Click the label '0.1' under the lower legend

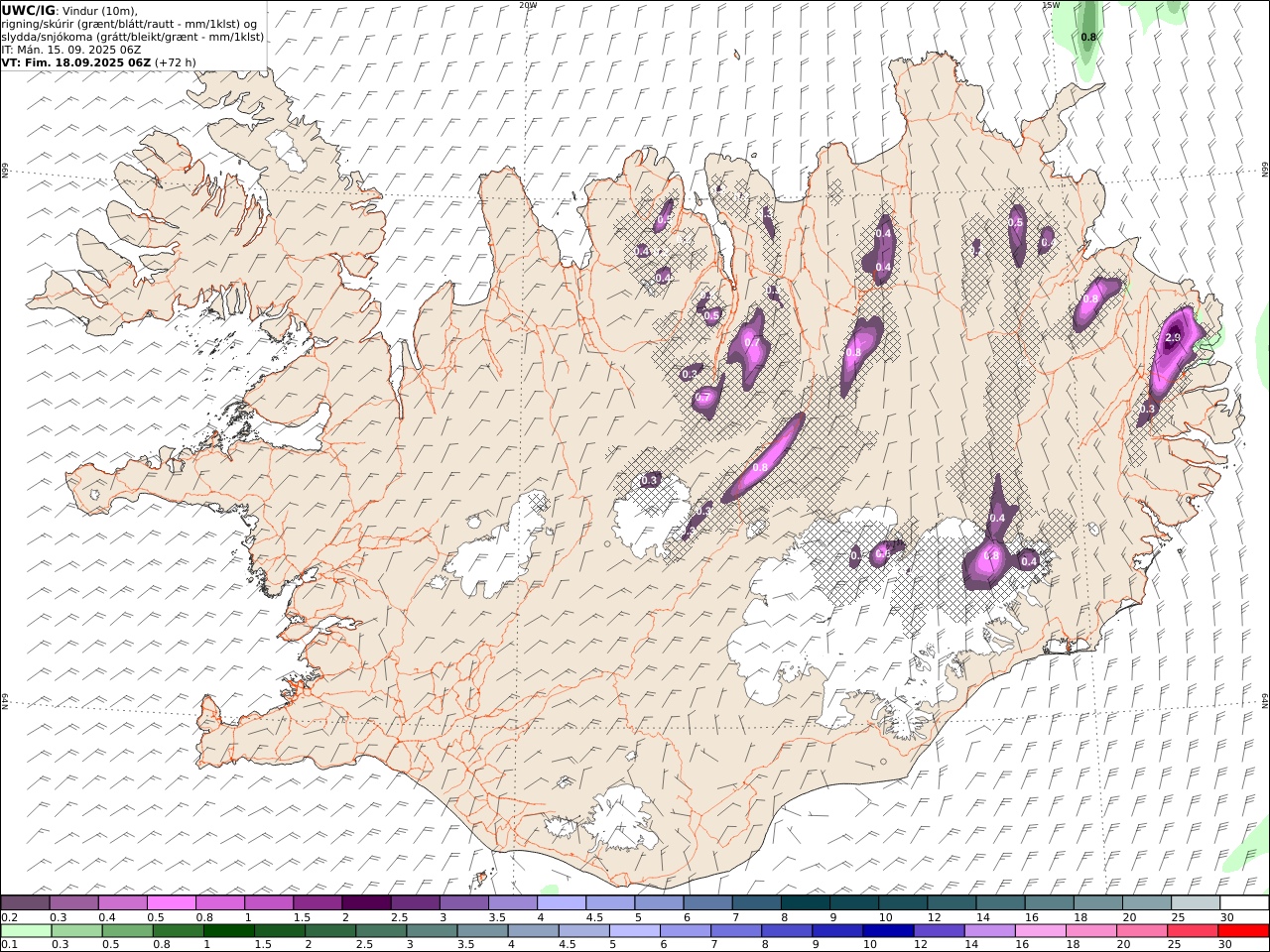(9, 945)
